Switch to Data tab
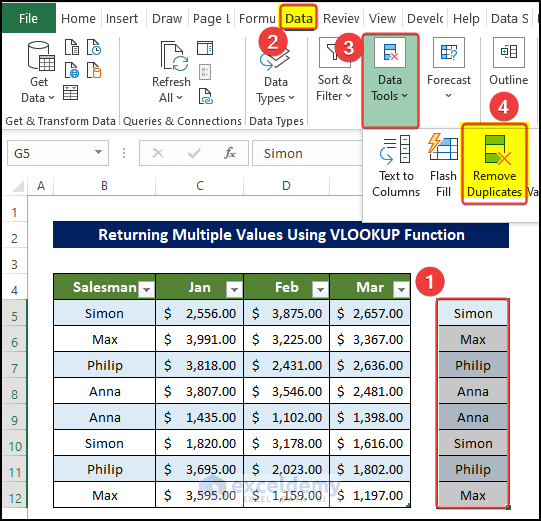541x521 pixels. [x=299, y=18]
